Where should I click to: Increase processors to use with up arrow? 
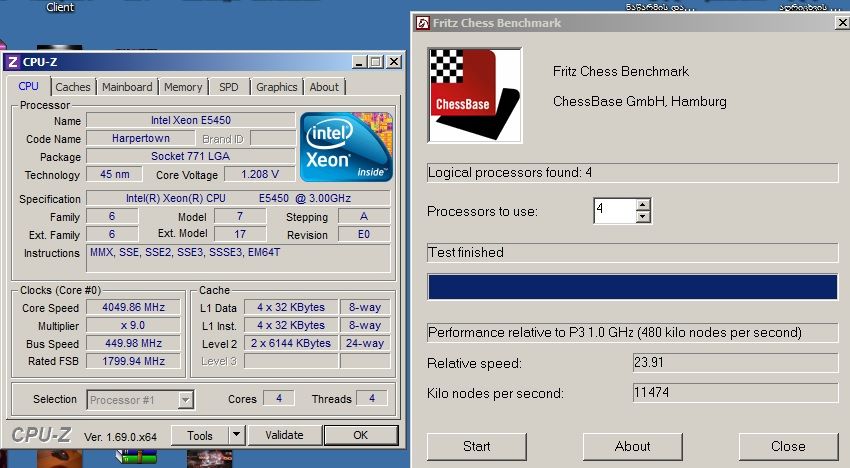pyautogui.click(x=642, y=205)
